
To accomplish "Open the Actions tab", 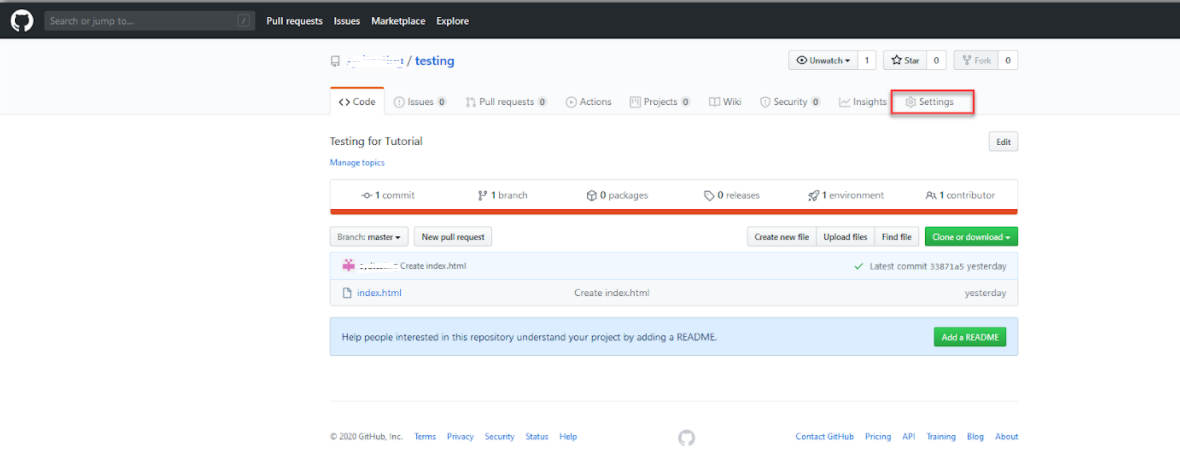I will point(588,102).
